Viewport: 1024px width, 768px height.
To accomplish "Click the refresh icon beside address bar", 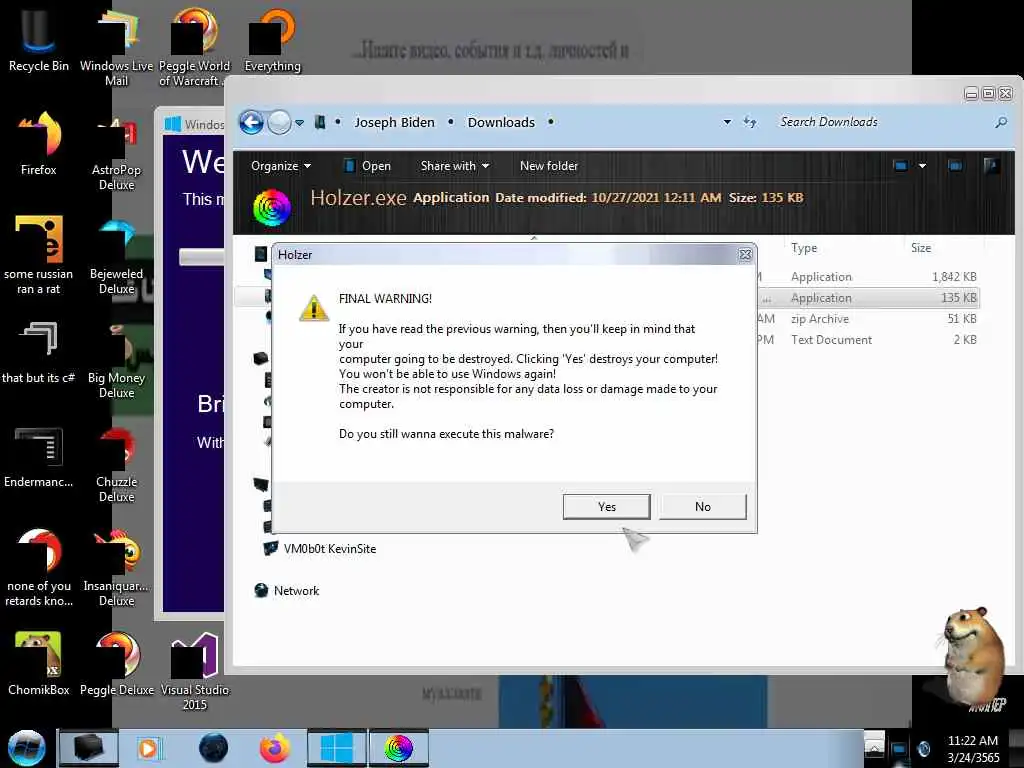I will [x=750, y=122].
